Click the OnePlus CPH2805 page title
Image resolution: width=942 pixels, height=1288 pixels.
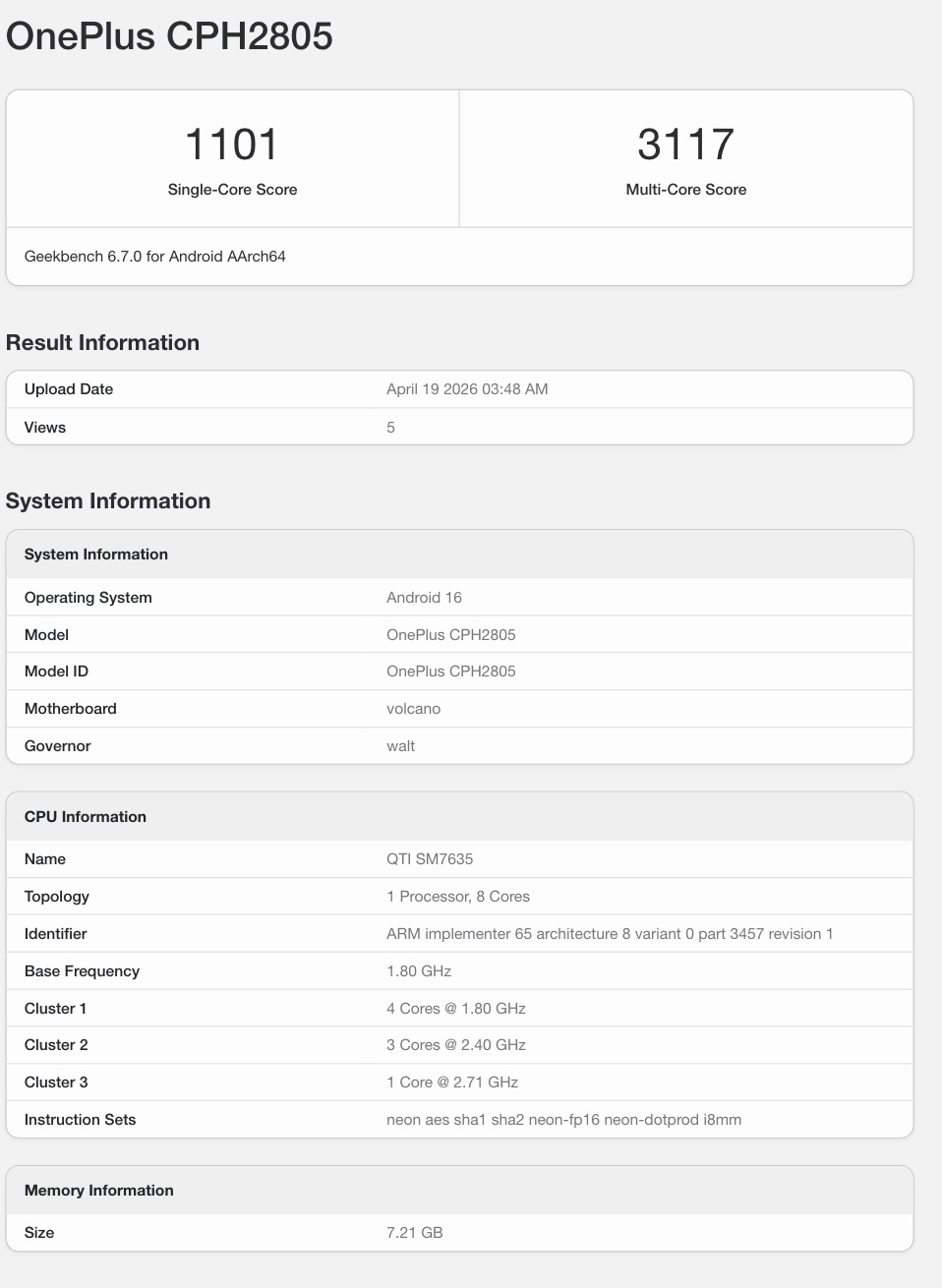169,37
